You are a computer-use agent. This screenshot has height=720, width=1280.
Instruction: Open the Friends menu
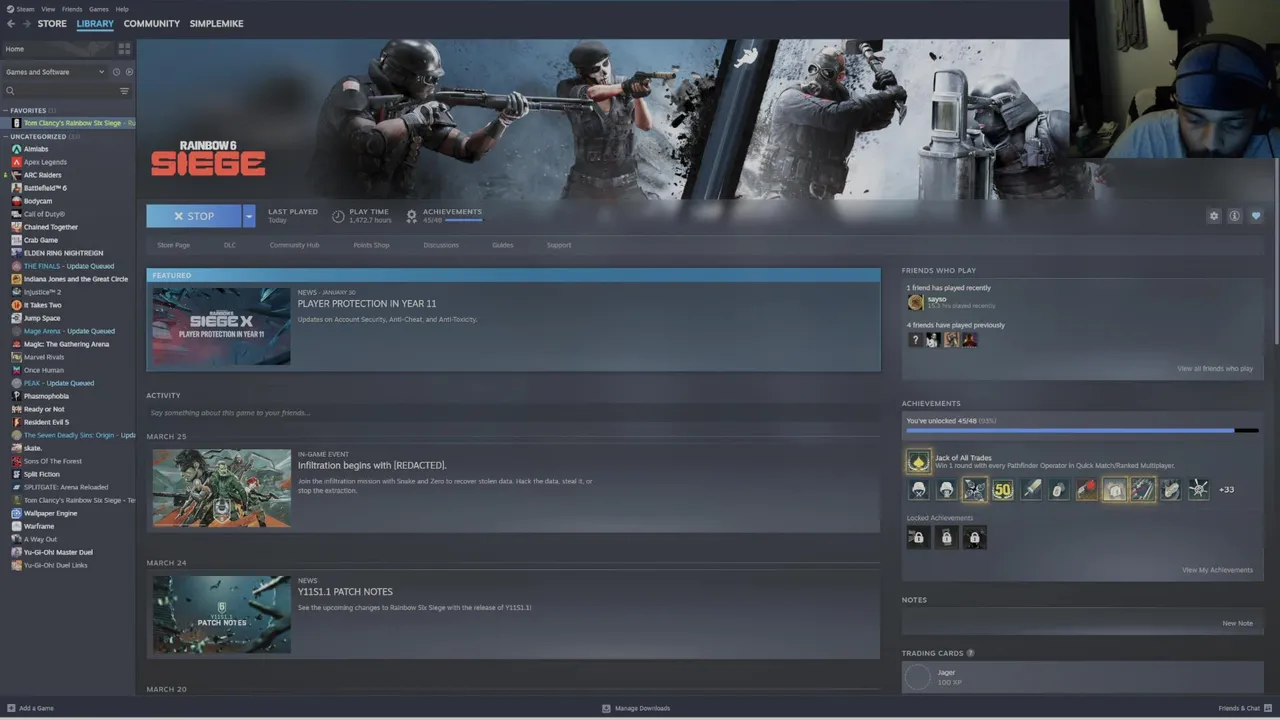click(x=72, y=9)
